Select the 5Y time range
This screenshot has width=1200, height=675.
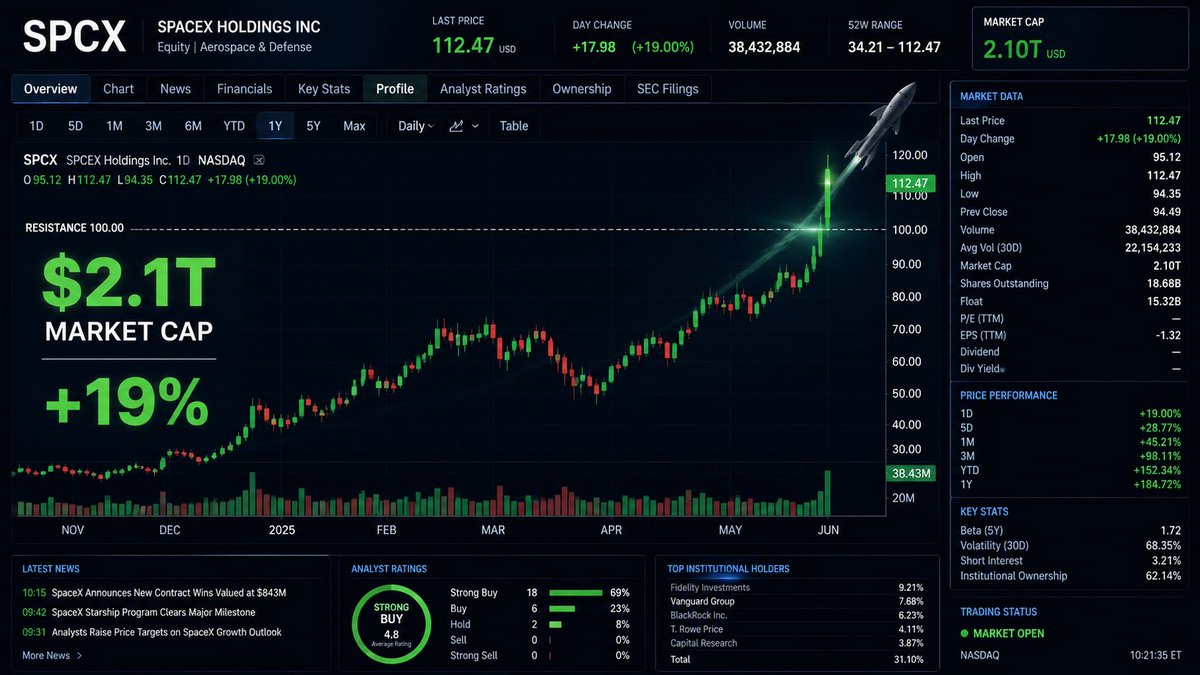pos(313,126)
